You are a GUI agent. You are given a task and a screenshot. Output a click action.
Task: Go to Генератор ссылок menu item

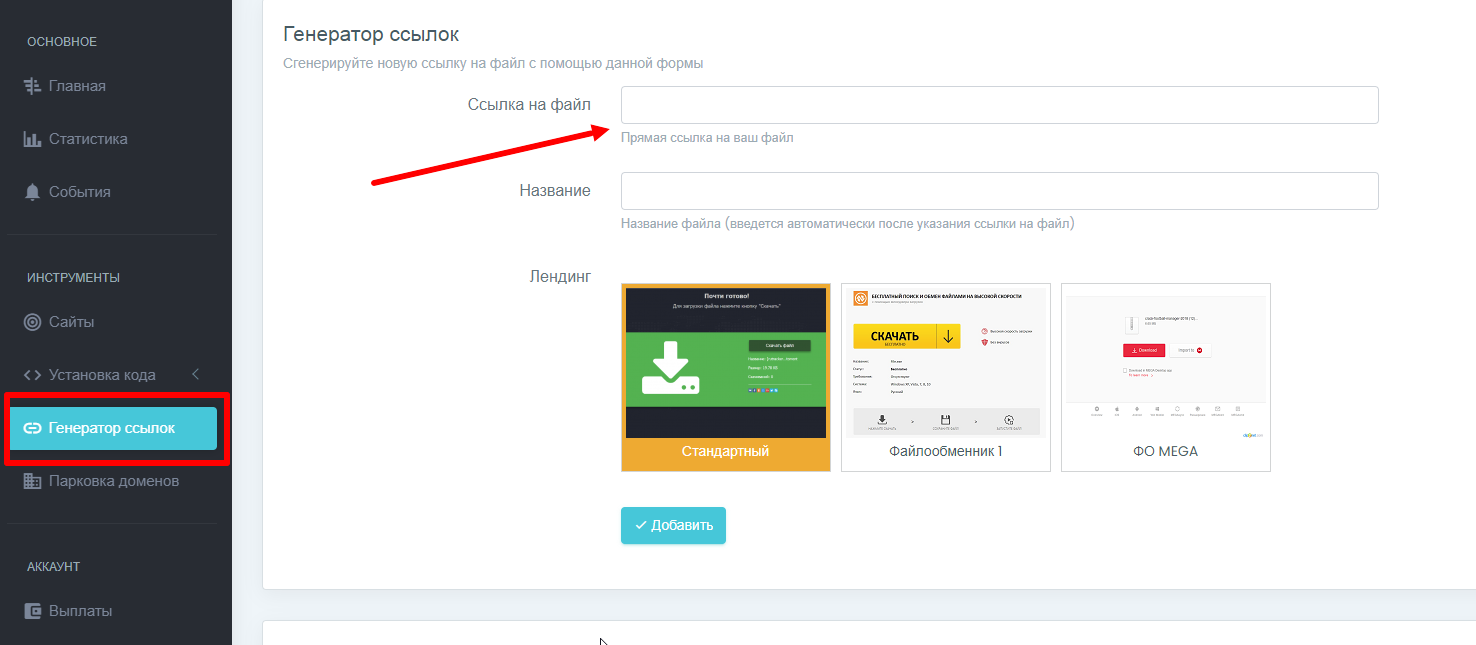click(x=112, y=428)
